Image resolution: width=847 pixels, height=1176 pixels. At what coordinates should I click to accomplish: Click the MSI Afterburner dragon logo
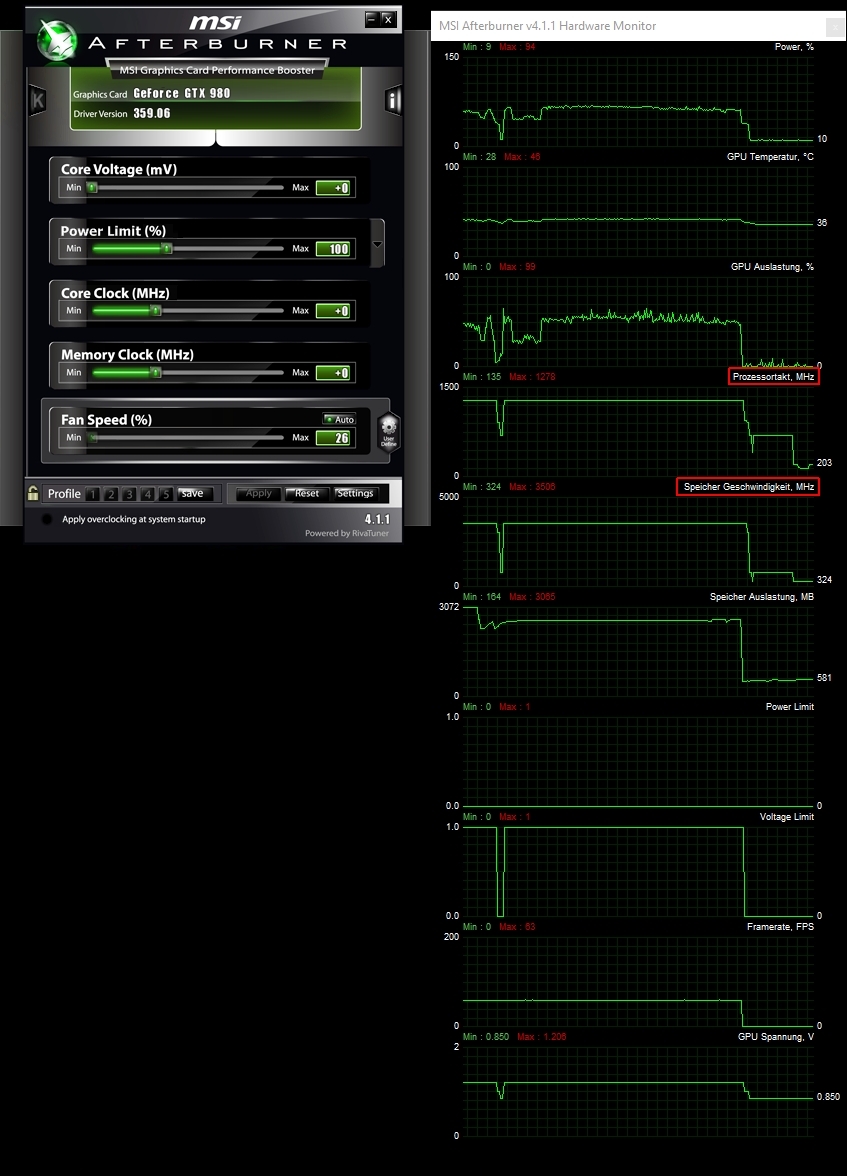[57, 40]
